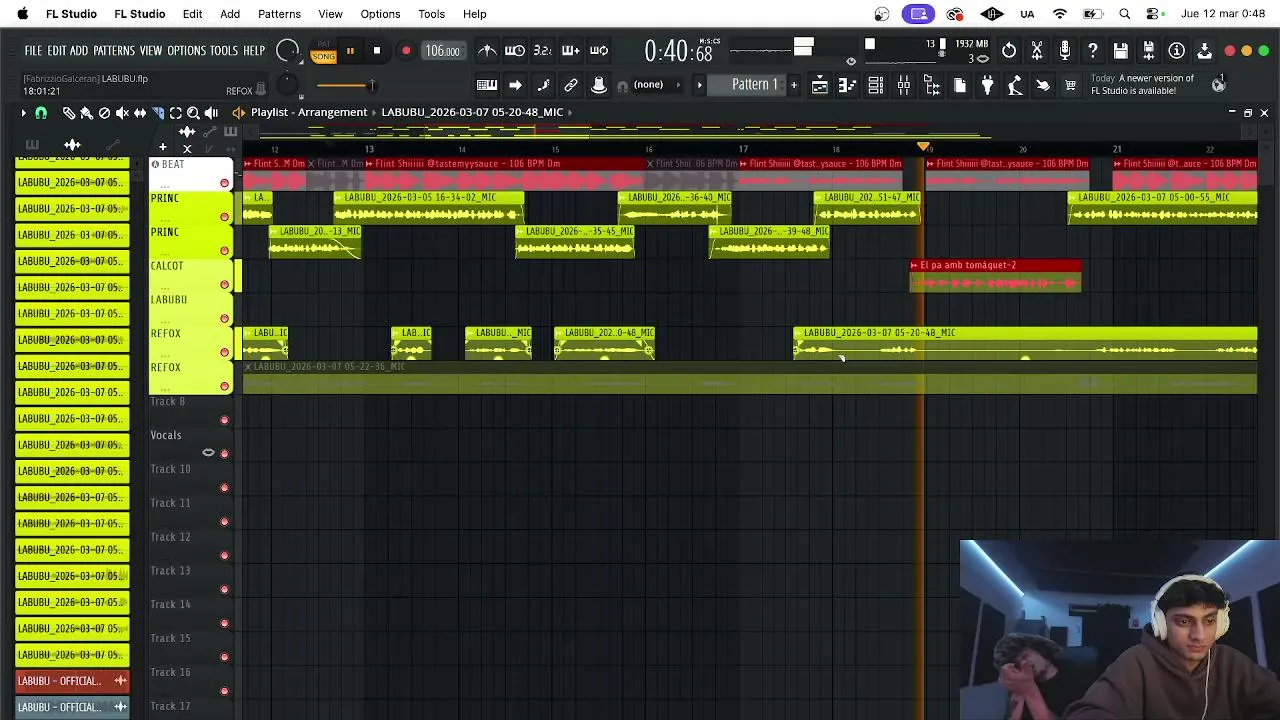Mute the Vocals track
1280x720 pixels.
224,454
